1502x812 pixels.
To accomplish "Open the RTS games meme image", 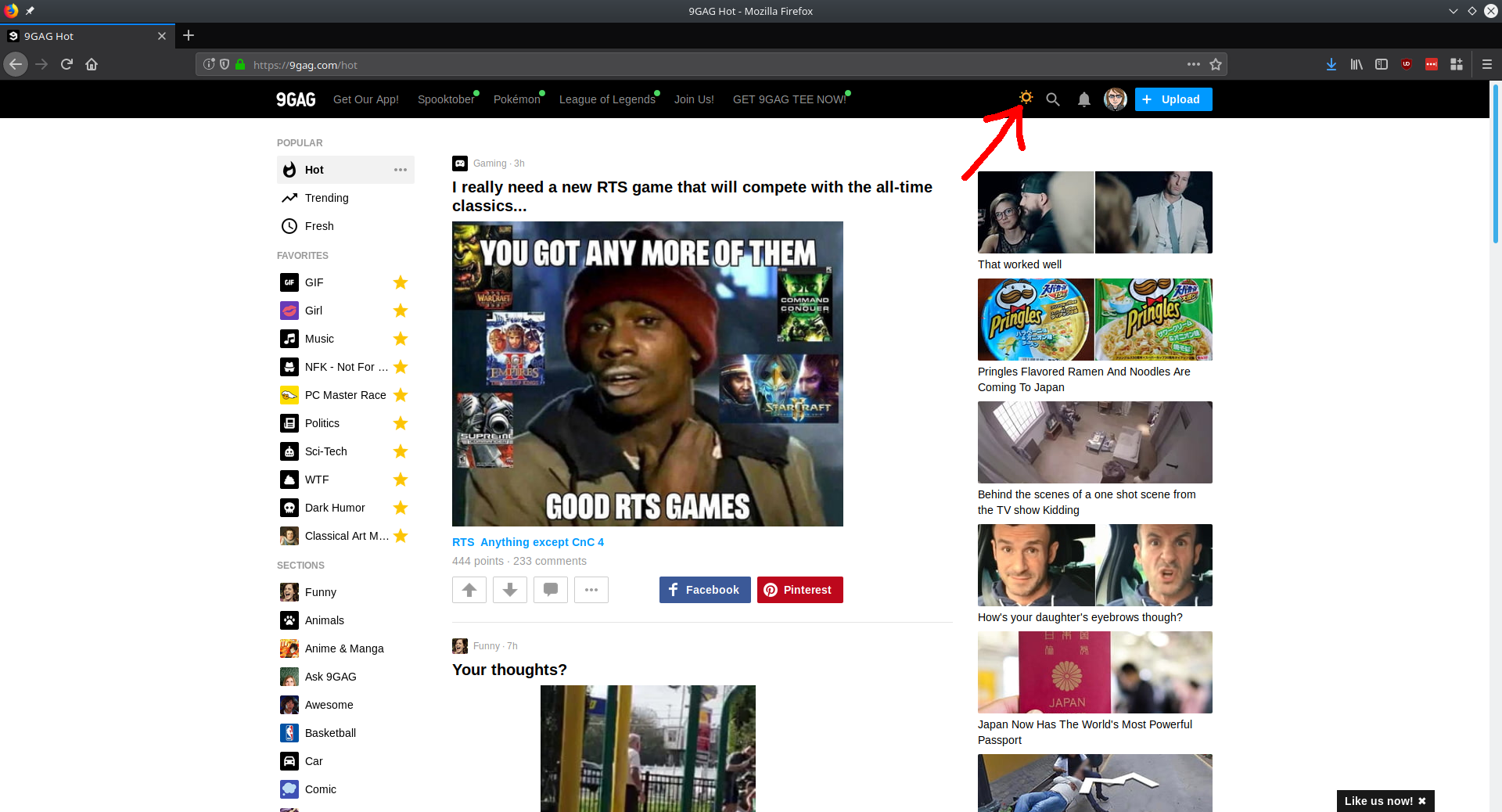I will 648,374.
